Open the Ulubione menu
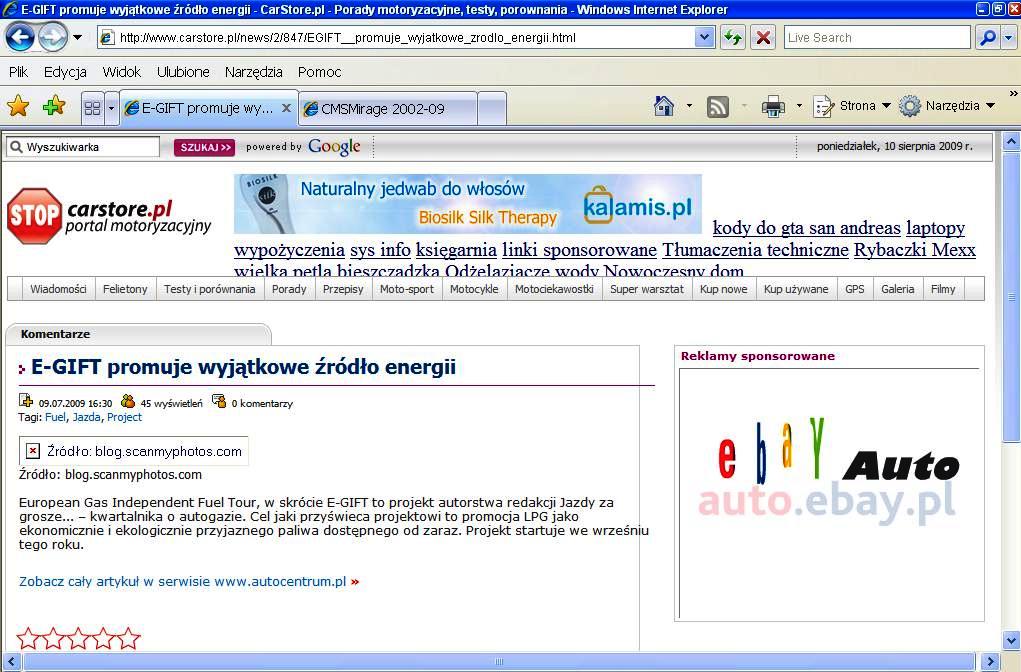This screenshot has height=672, width=1021. [183, 72]
